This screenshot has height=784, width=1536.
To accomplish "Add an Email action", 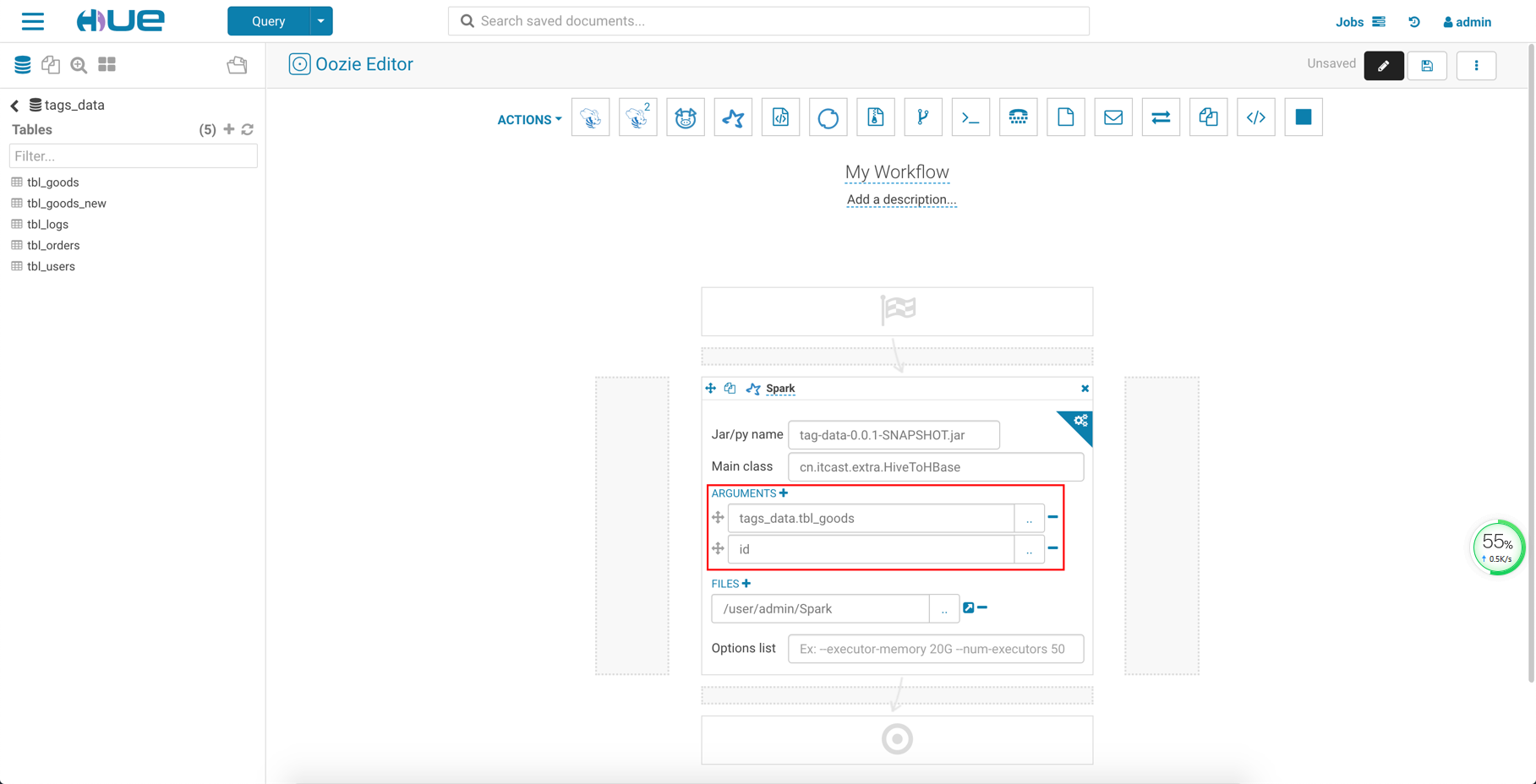I will coord(1113,117).
